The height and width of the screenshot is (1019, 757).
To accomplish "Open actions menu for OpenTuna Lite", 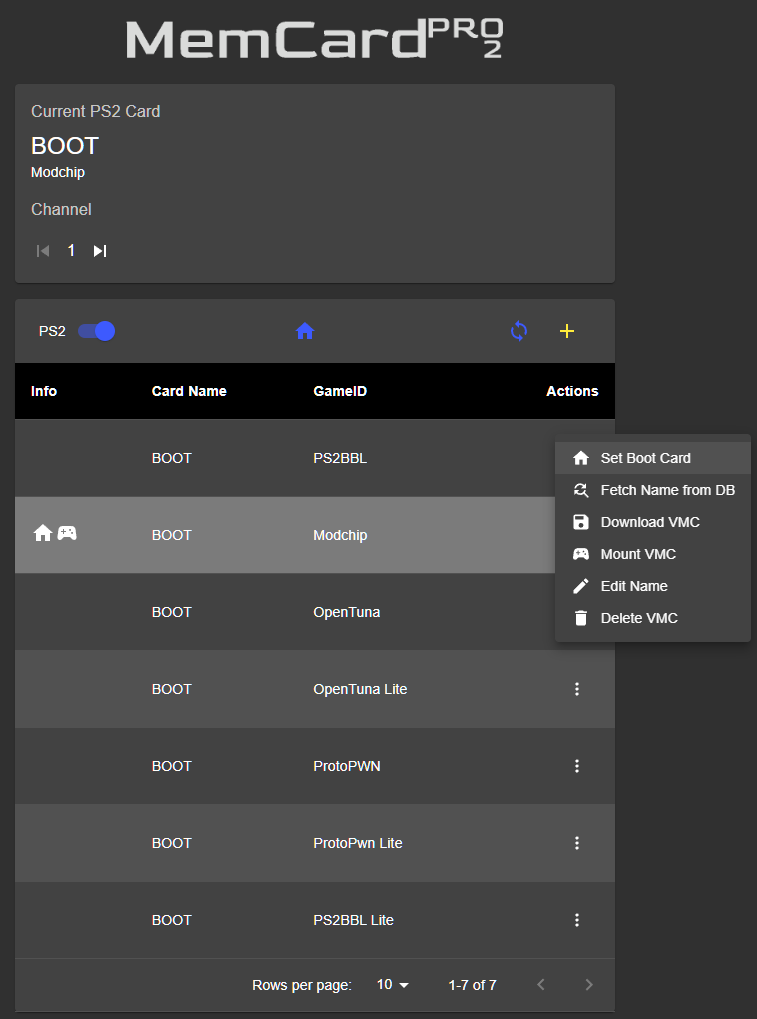I will (577, 689).
